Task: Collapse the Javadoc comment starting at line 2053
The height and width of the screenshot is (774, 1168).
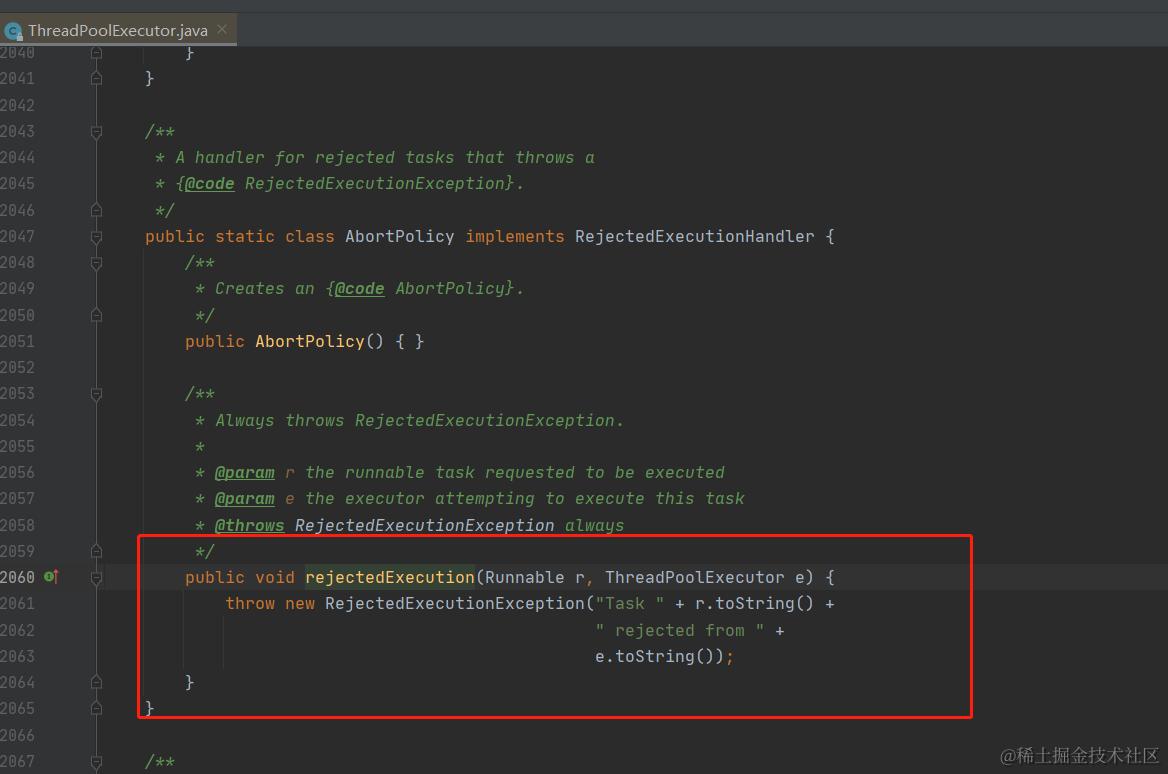Action: [x=96, y=394]
